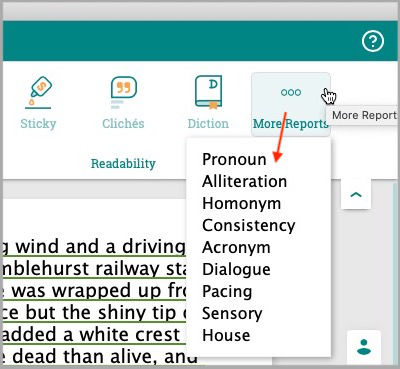Click the text 'dead than alive, and'
This screenshot has height=369, width=400.
point(105,357)
